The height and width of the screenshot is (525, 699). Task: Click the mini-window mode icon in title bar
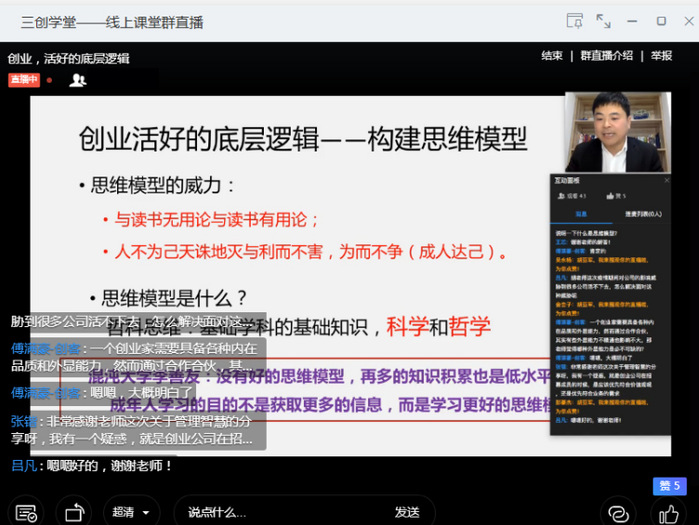click(x=574, y=20)
